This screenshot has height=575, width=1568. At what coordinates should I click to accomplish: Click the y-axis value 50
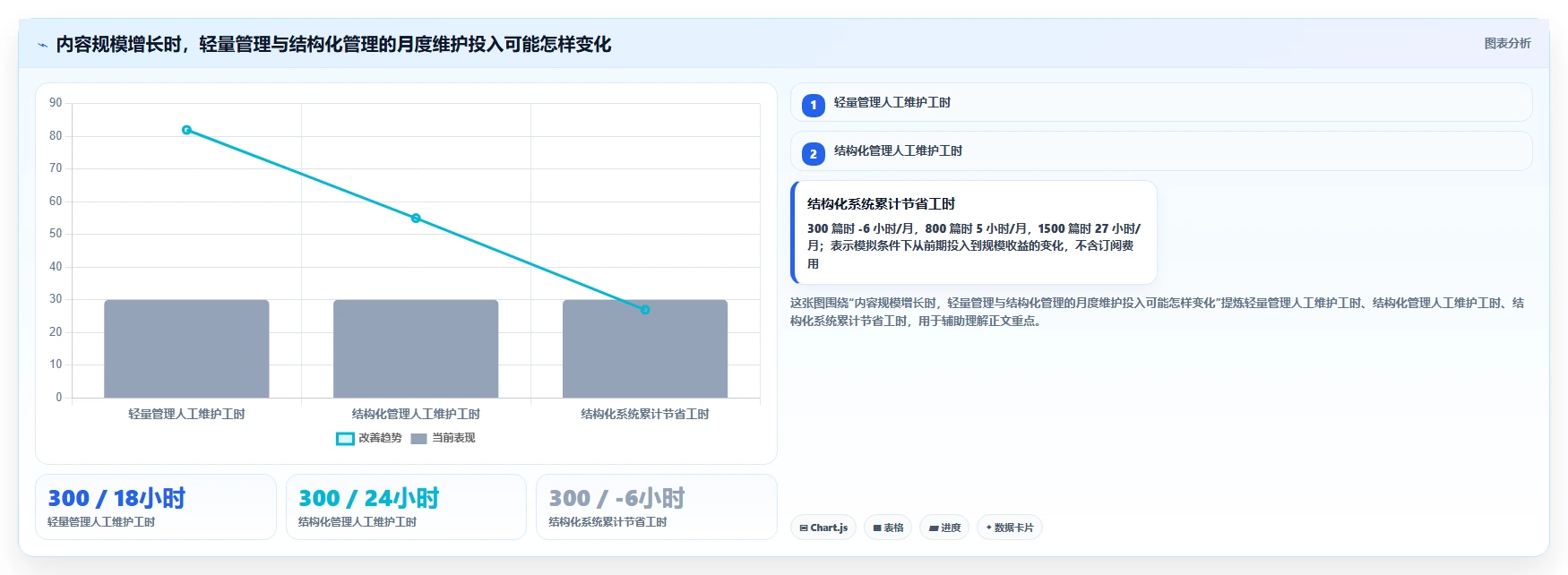pos(56,234)
